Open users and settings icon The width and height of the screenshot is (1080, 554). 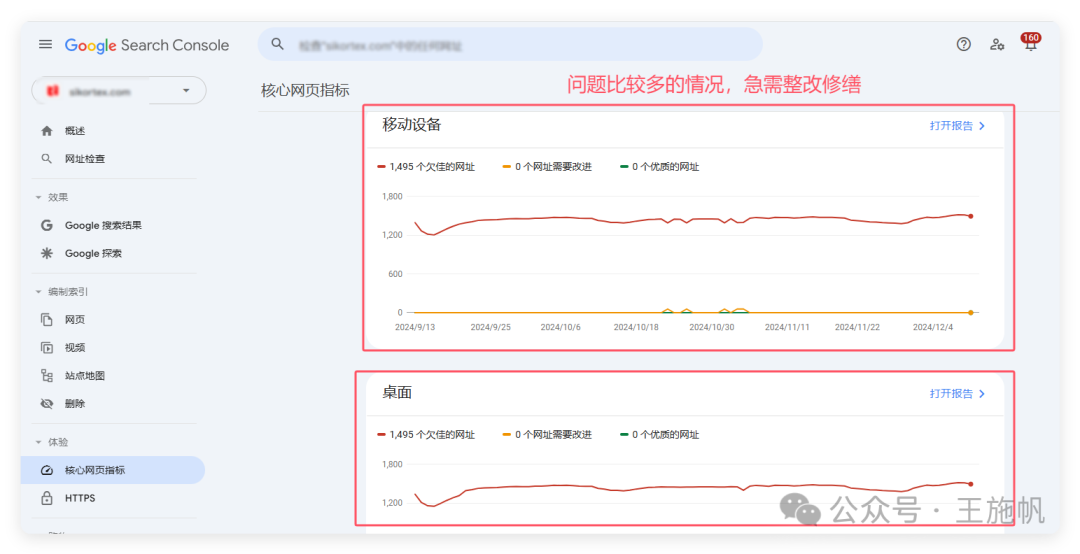(x=997, y=45)
